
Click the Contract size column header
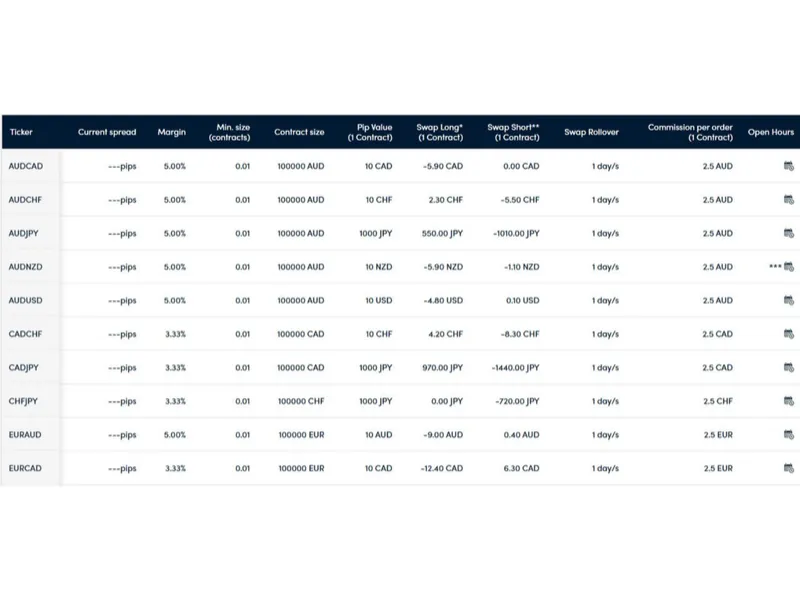(x=299, y=132)
